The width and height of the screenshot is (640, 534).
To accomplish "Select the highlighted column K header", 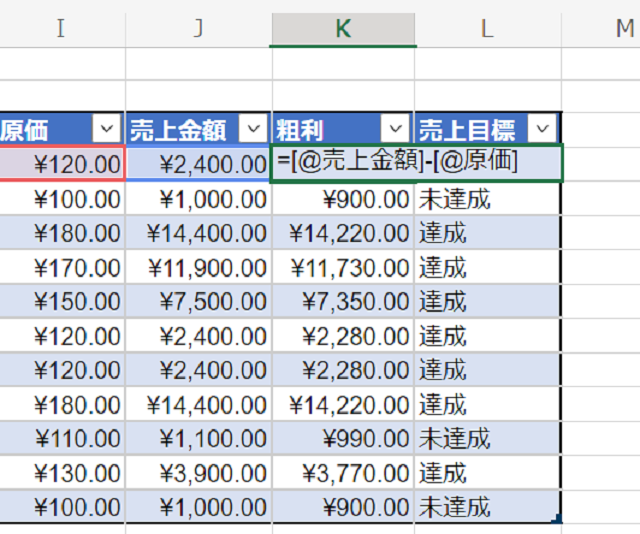I will coord(343,29).
